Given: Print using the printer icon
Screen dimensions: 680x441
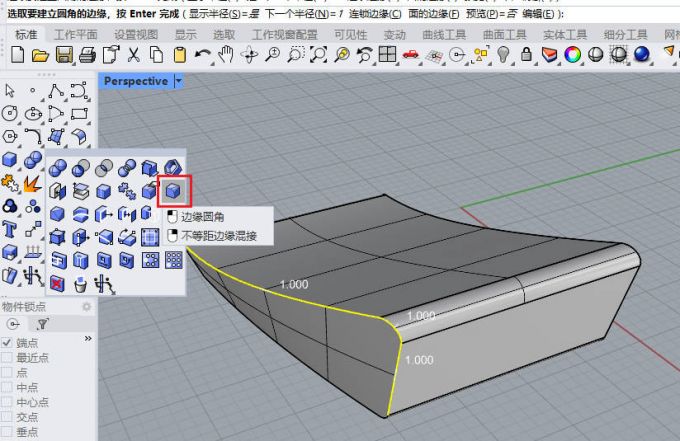Looking at the screenshot, I should (x=88, y=56).
